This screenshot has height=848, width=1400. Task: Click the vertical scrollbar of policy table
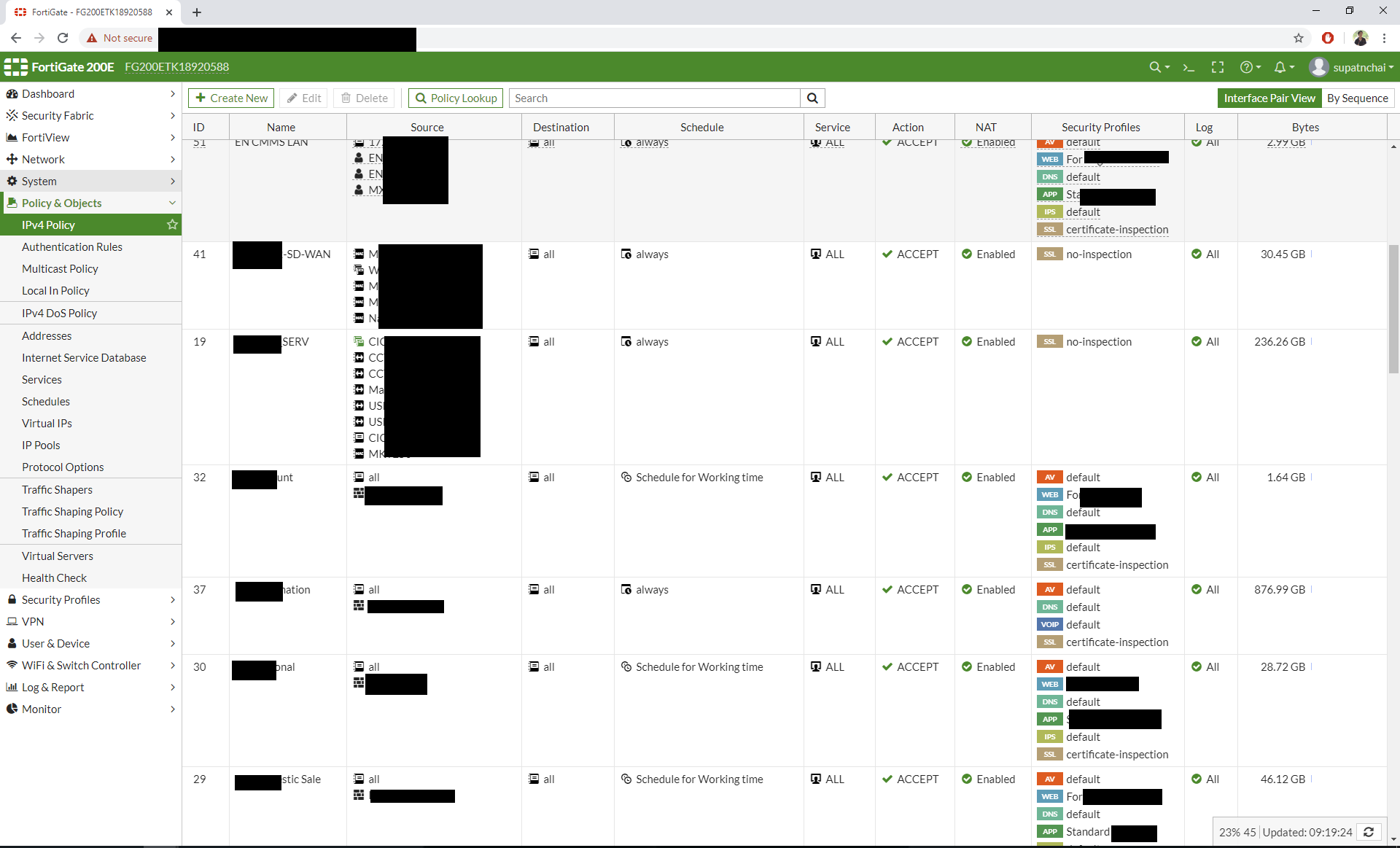(1393, 310)
